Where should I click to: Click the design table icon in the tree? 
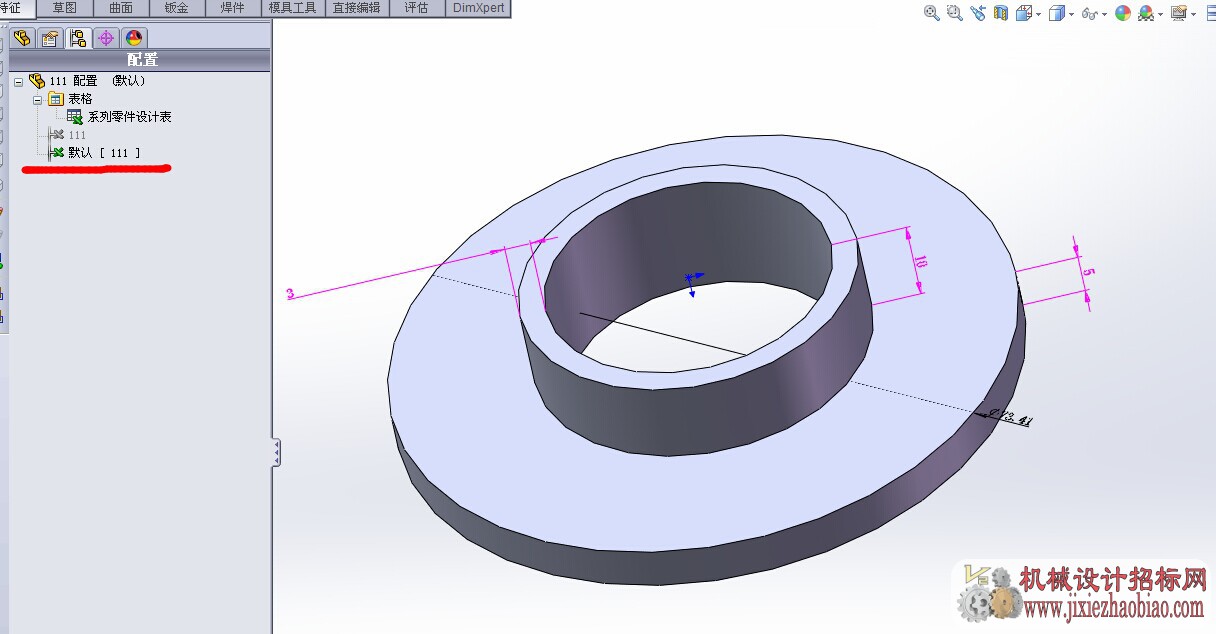pyautogui.click(x=75, y=117)
